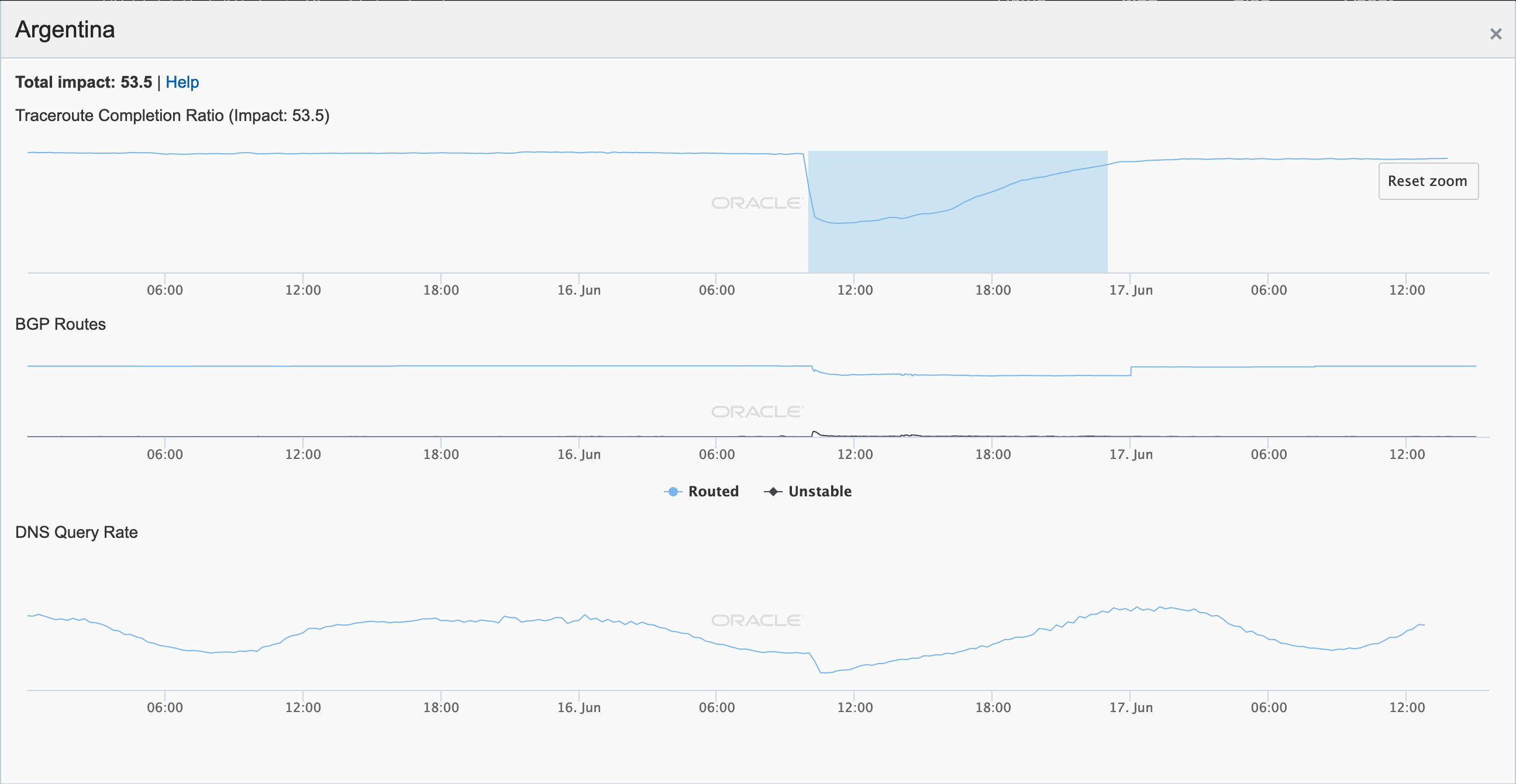Viewport: 1516px width, 784px height.
Task: Click the Argentina dialog heading
Action: (65, 29)
